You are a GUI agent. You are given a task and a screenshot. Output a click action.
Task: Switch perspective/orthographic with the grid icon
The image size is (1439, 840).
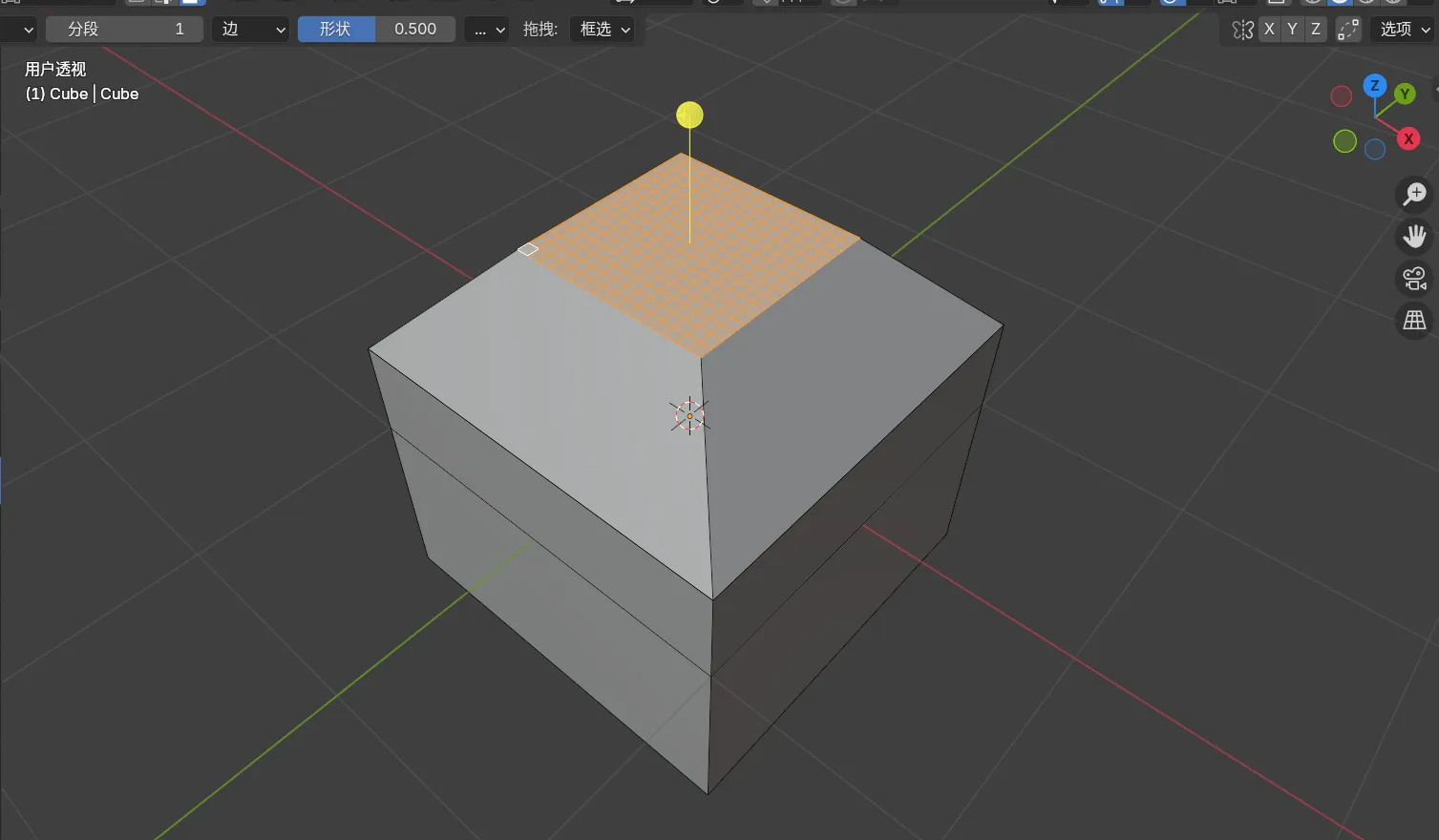(1413, 320)
